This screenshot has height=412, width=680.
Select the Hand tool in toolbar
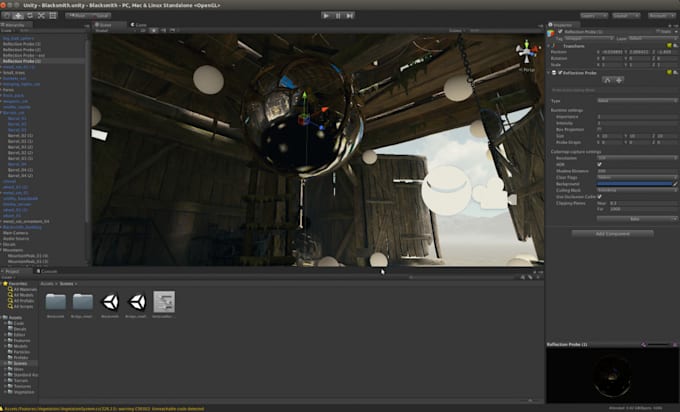[x=6, y=16]
